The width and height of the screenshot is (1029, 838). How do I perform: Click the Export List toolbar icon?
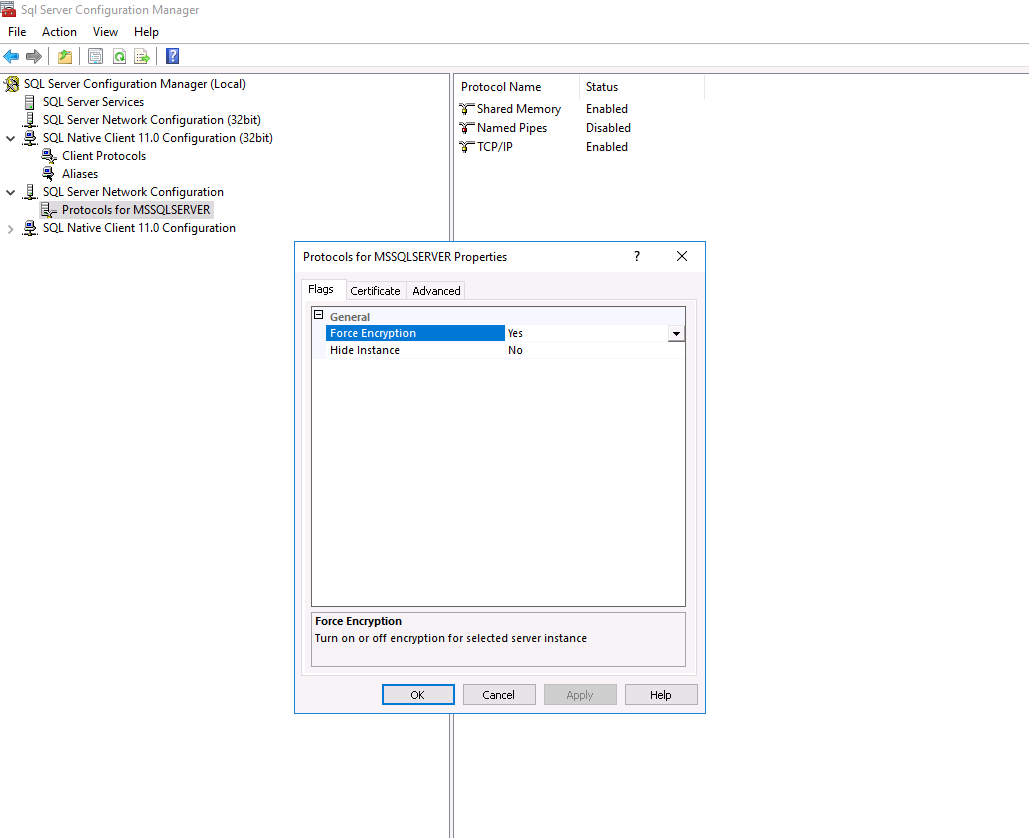(x=142, y=56)
